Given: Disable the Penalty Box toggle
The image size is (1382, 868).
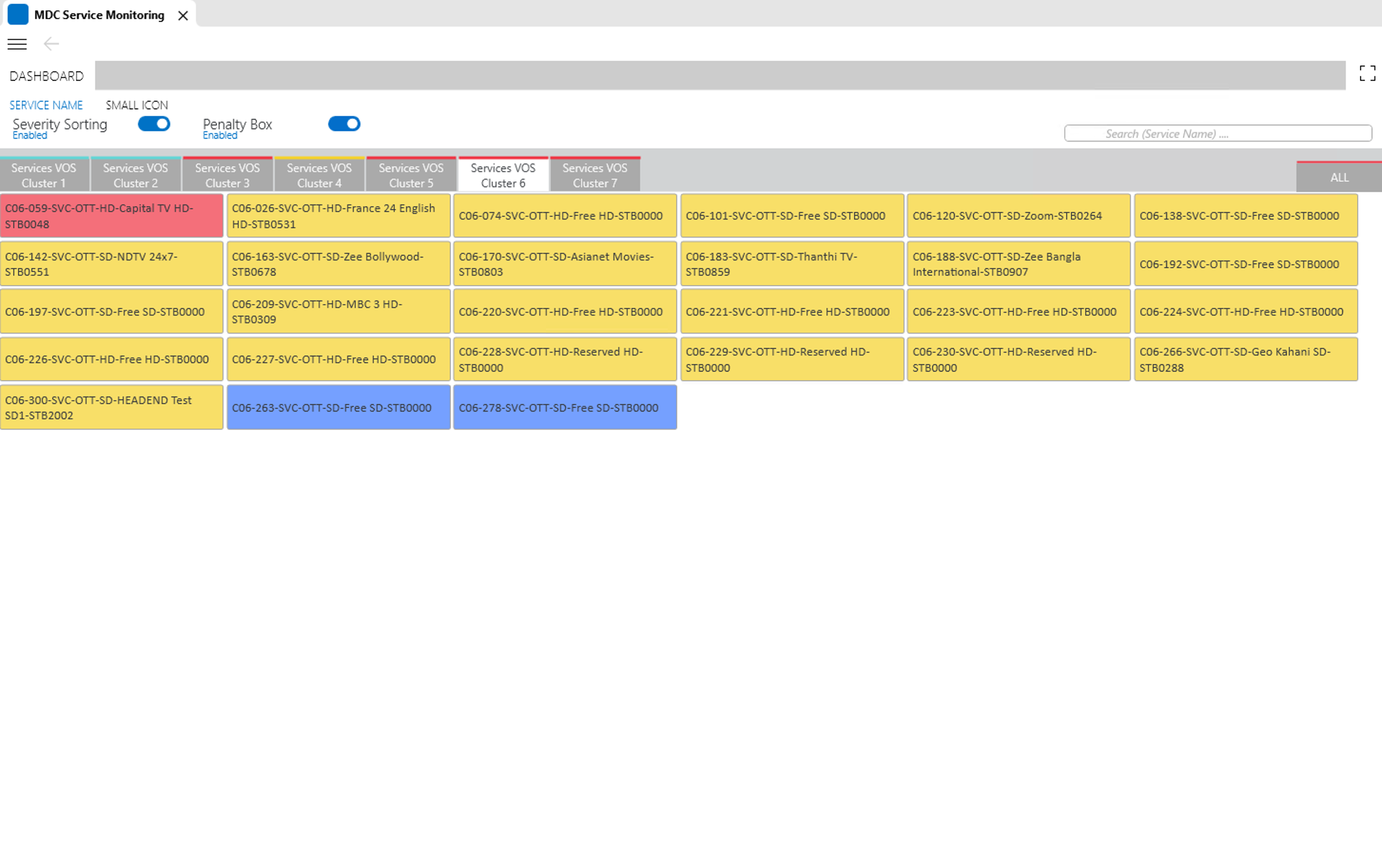Looking at the screenshot, I should tap(344, 124).
